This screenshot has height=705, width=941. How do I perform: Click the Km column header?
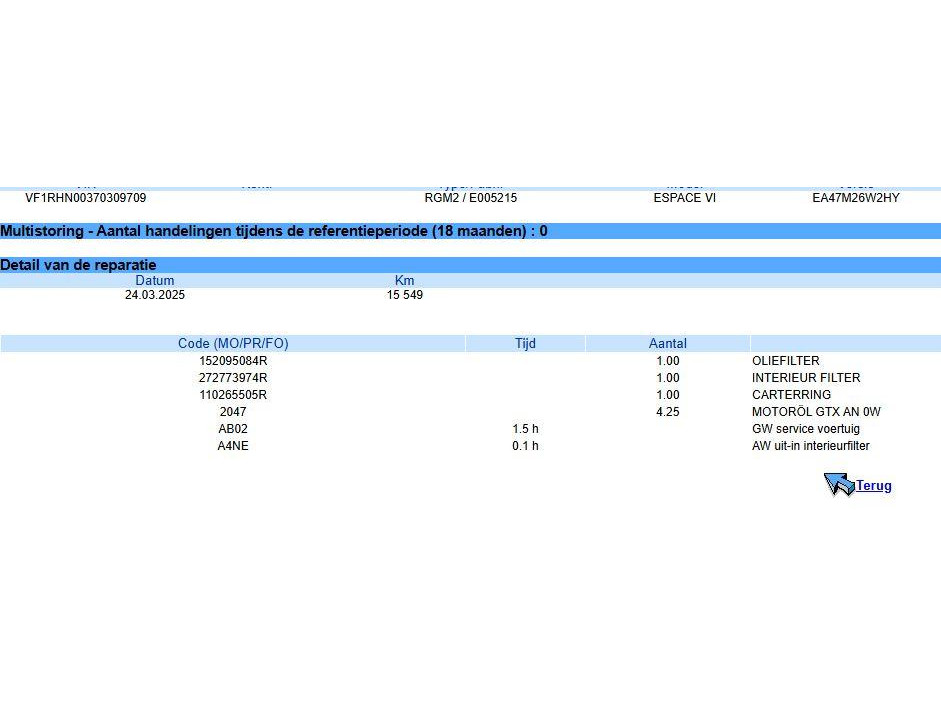point(405,281)
